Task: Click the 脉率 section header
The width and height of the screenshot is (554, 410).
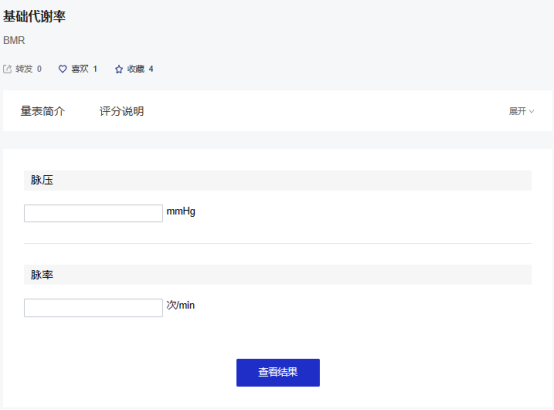Action: pyautogui.click(x=278, y=275)
